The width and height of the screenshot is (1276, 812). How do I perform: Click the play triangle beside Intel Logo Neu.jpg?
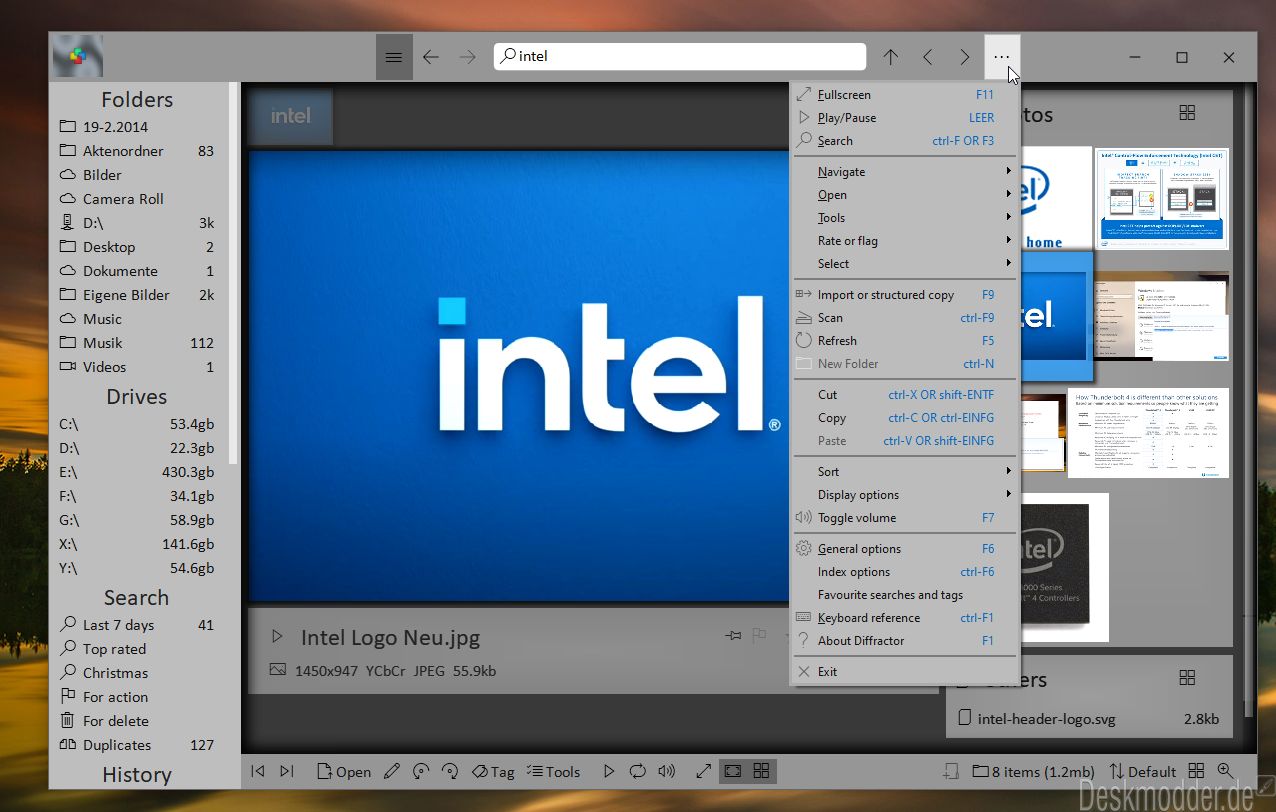278,637
